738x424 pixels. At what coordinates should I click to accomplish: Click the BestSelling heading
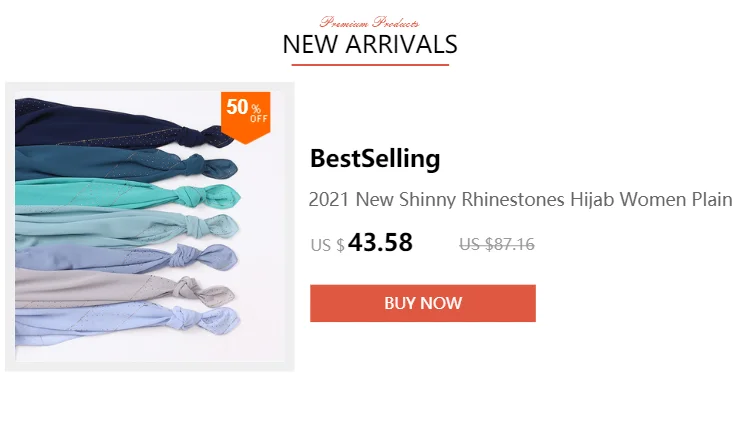pyautogui.click(x=375, y=159)
